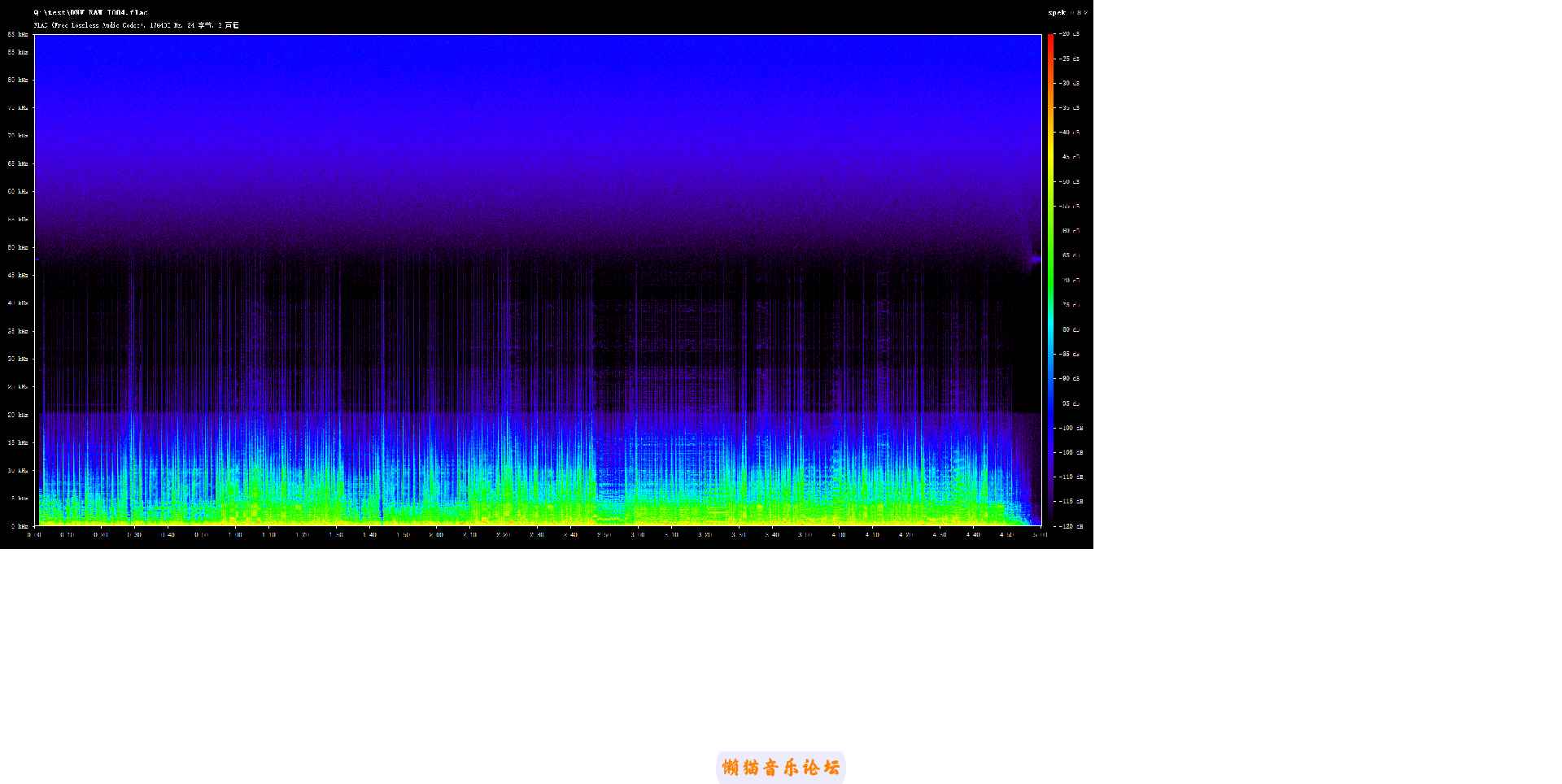Screen dimensions: 1562x784
Task: Select the 4:00 mark on the time axis
Action: [839, 534]
